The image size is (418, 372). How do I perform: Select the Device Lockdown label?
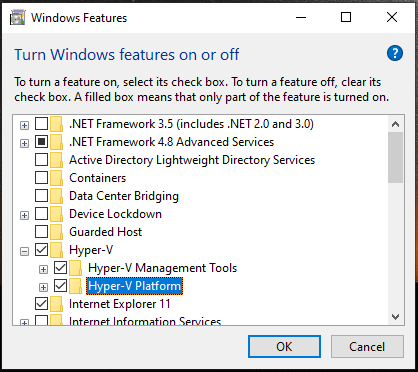click(115, 214)
